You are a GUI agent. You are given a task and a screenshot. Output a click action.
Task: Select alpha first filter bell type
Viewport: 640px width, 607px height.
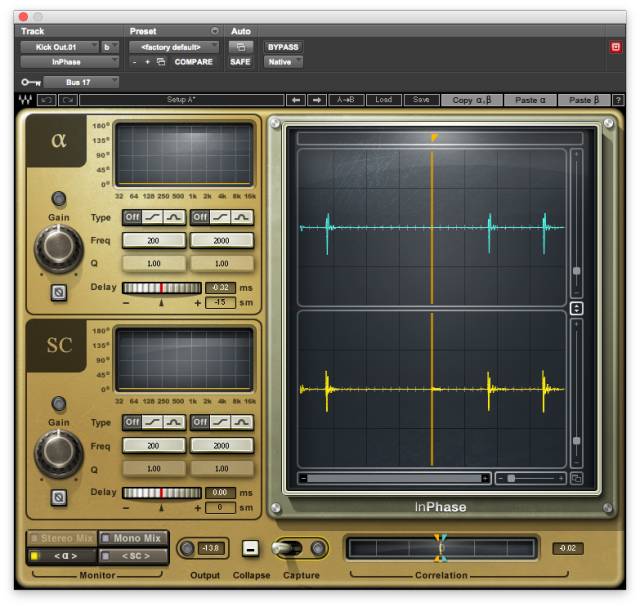coord(174,217)
